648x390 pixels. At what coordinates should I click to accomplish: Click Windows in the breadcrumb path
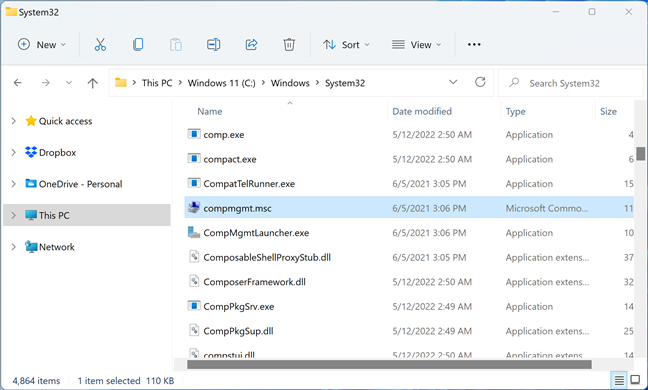(290, 83)
